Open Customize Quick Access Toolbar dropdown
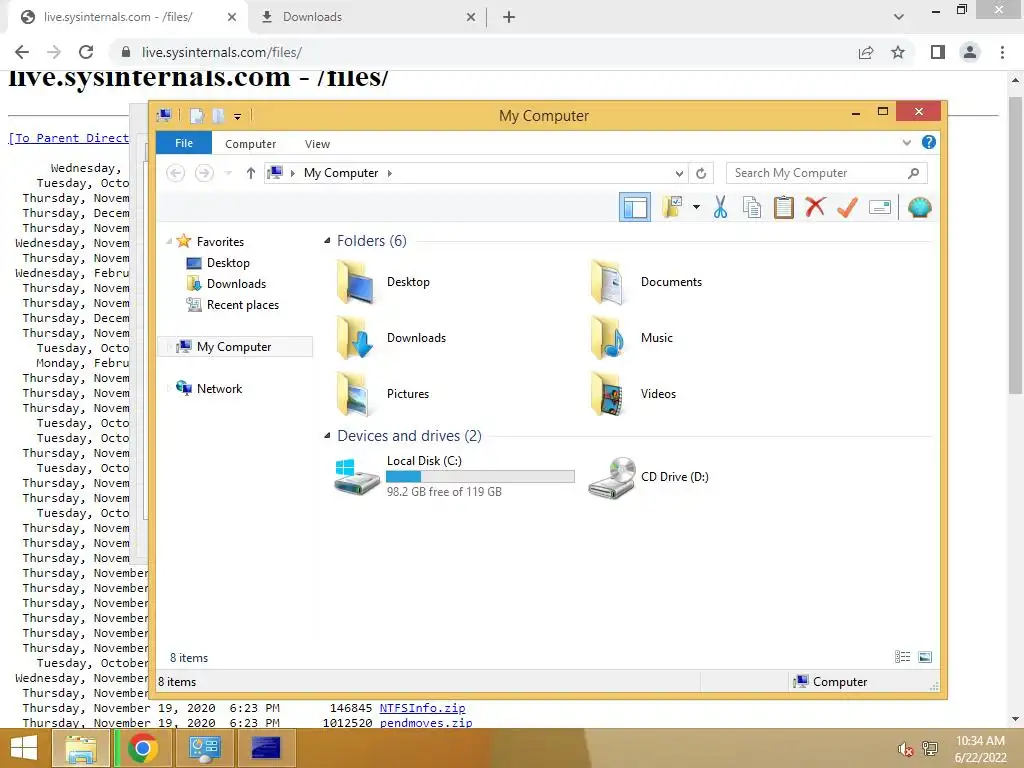The width and height of the screenshot is (1024, 768). pos(237,116)
